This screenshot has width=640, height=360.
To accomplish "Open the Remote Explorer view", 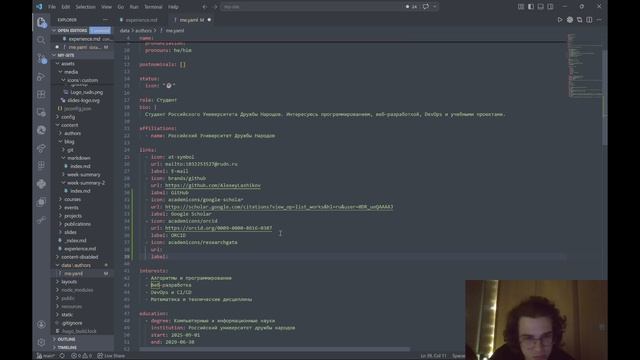I will (x=41, y=112).
